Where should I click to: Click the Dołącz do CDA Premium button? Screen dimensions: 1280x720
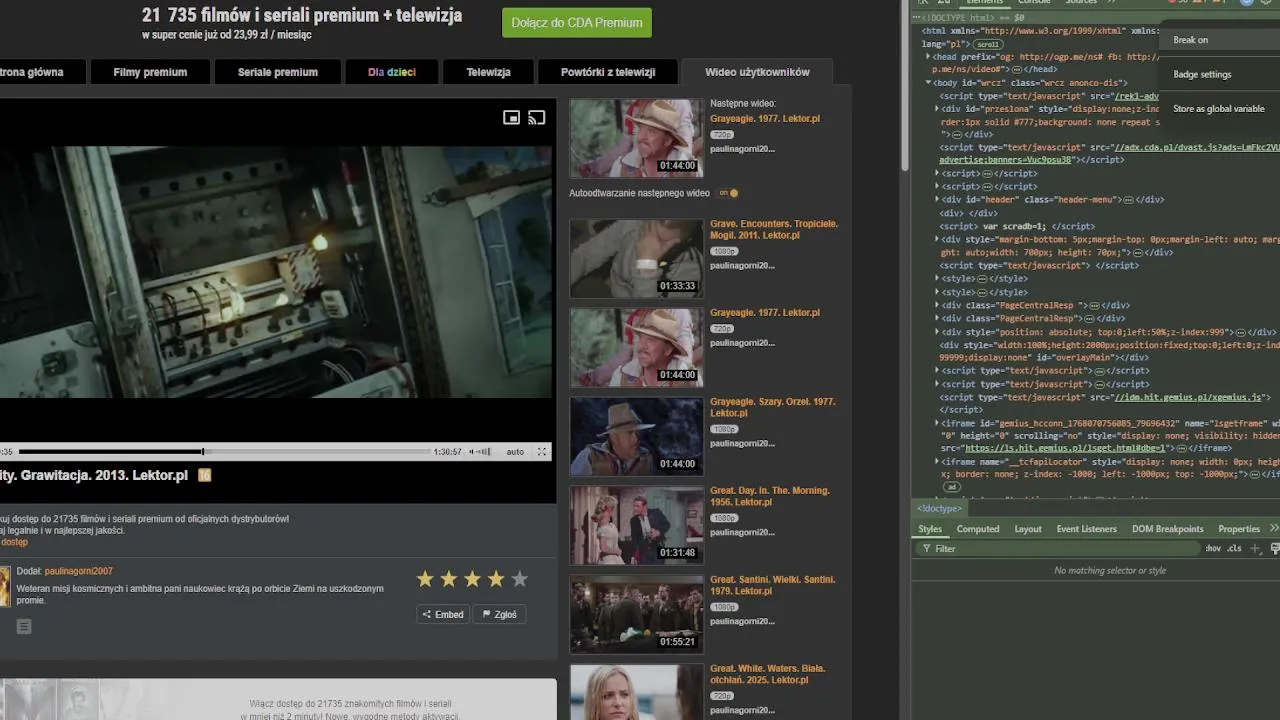point(577,22)
